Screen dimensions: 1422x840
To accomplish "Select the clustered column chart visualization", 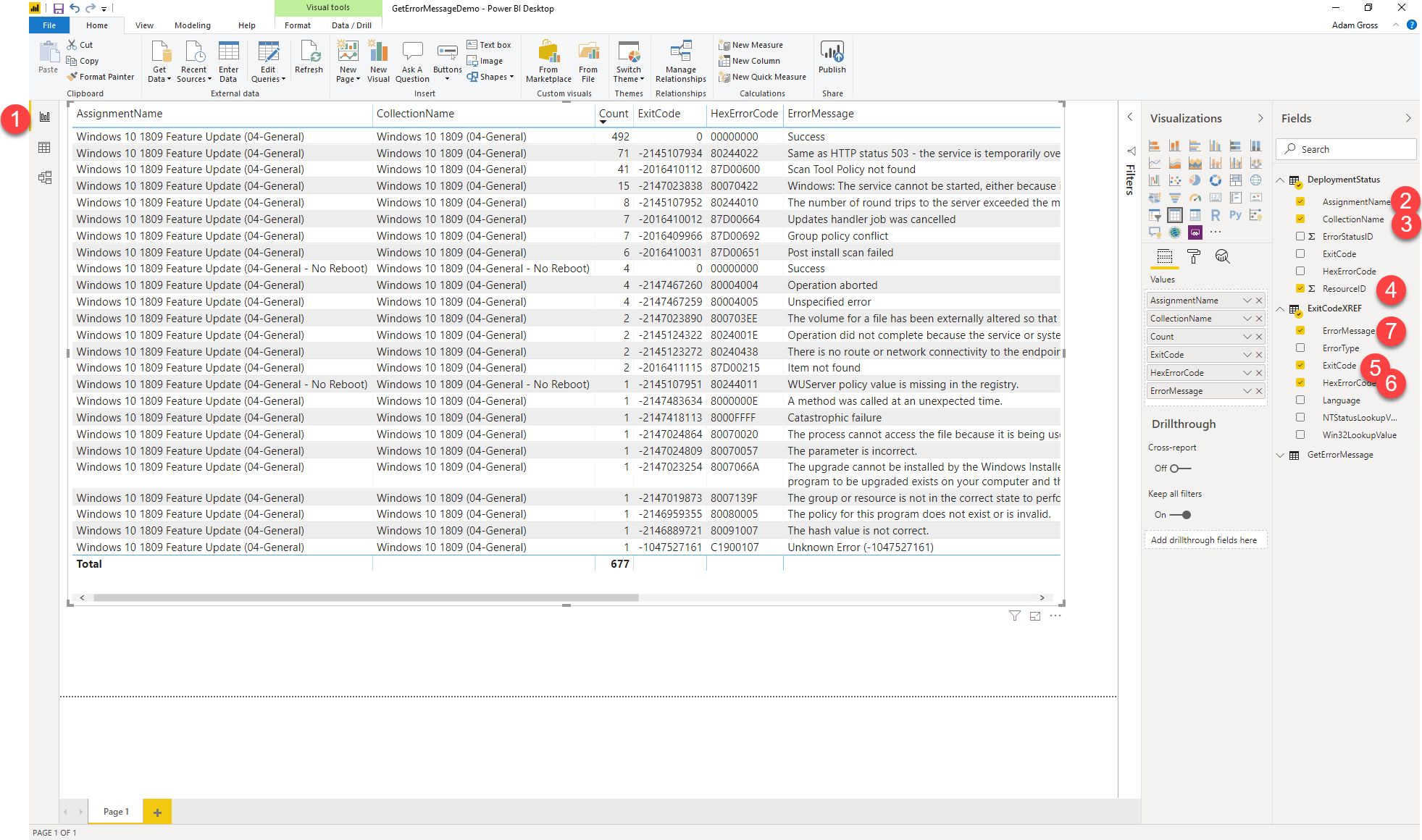I will point(1215,146).
